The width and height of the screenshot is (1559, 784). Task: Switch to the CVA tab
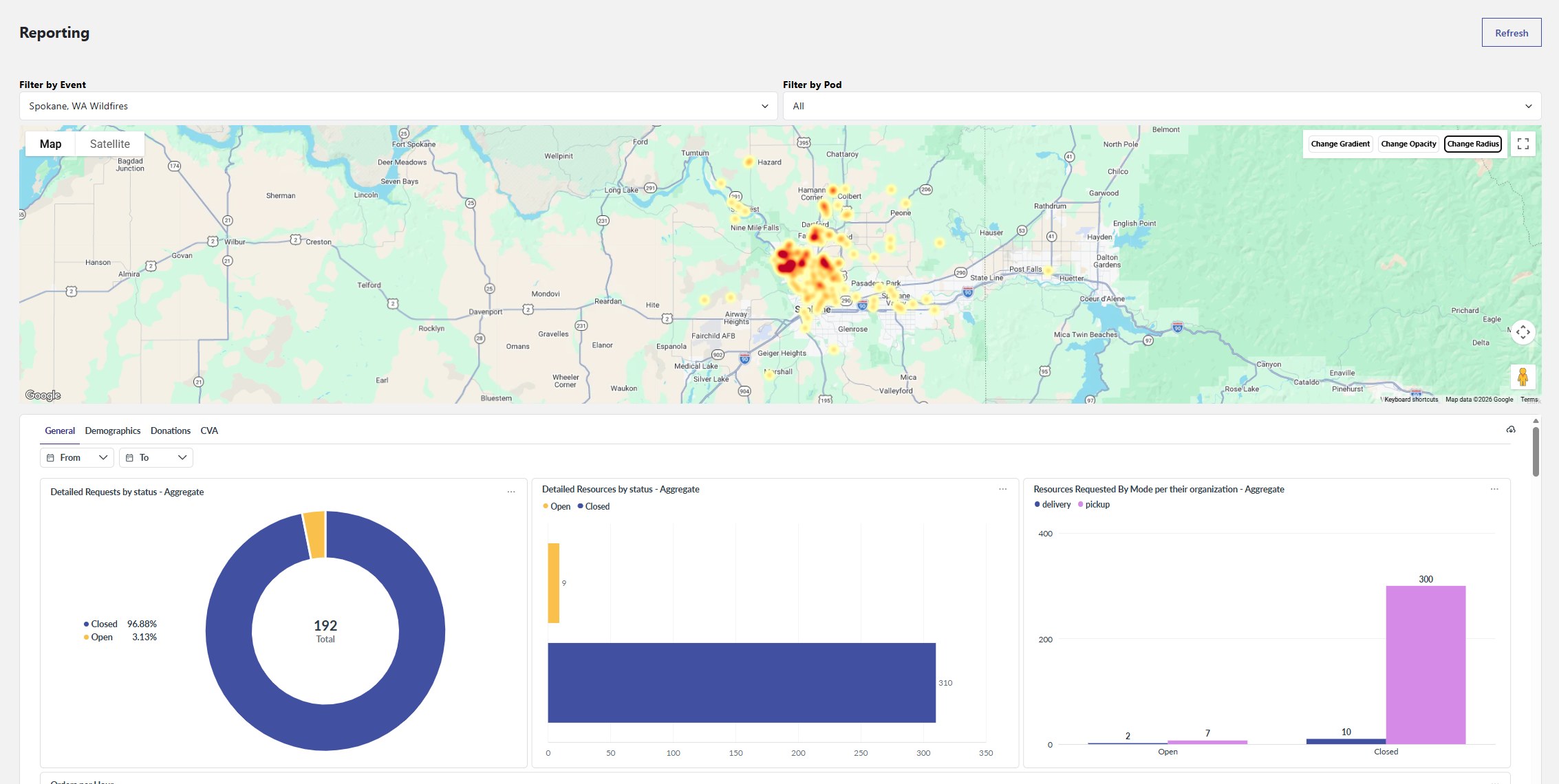(x=209, y=431)
